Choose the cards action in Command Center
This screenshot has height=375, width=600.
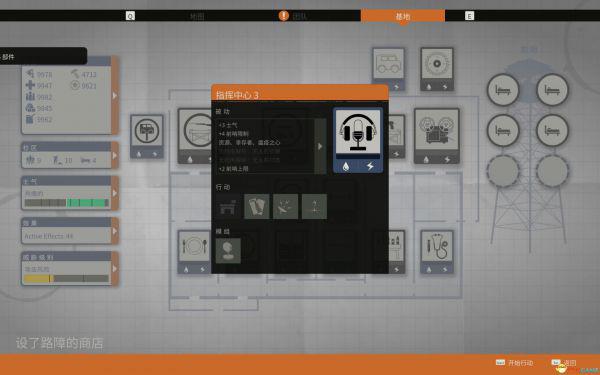tap(256, 207)
